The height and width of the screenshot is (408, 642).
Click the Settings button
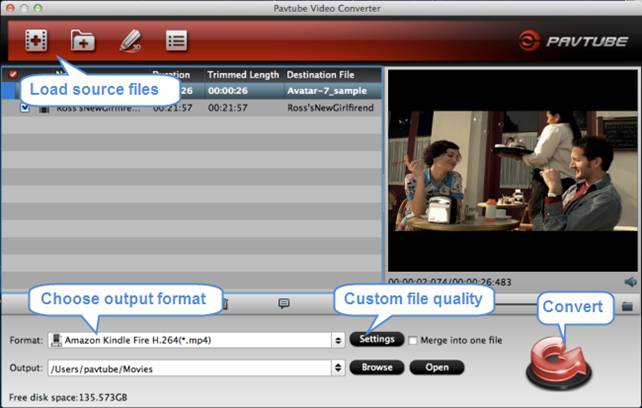377,339
